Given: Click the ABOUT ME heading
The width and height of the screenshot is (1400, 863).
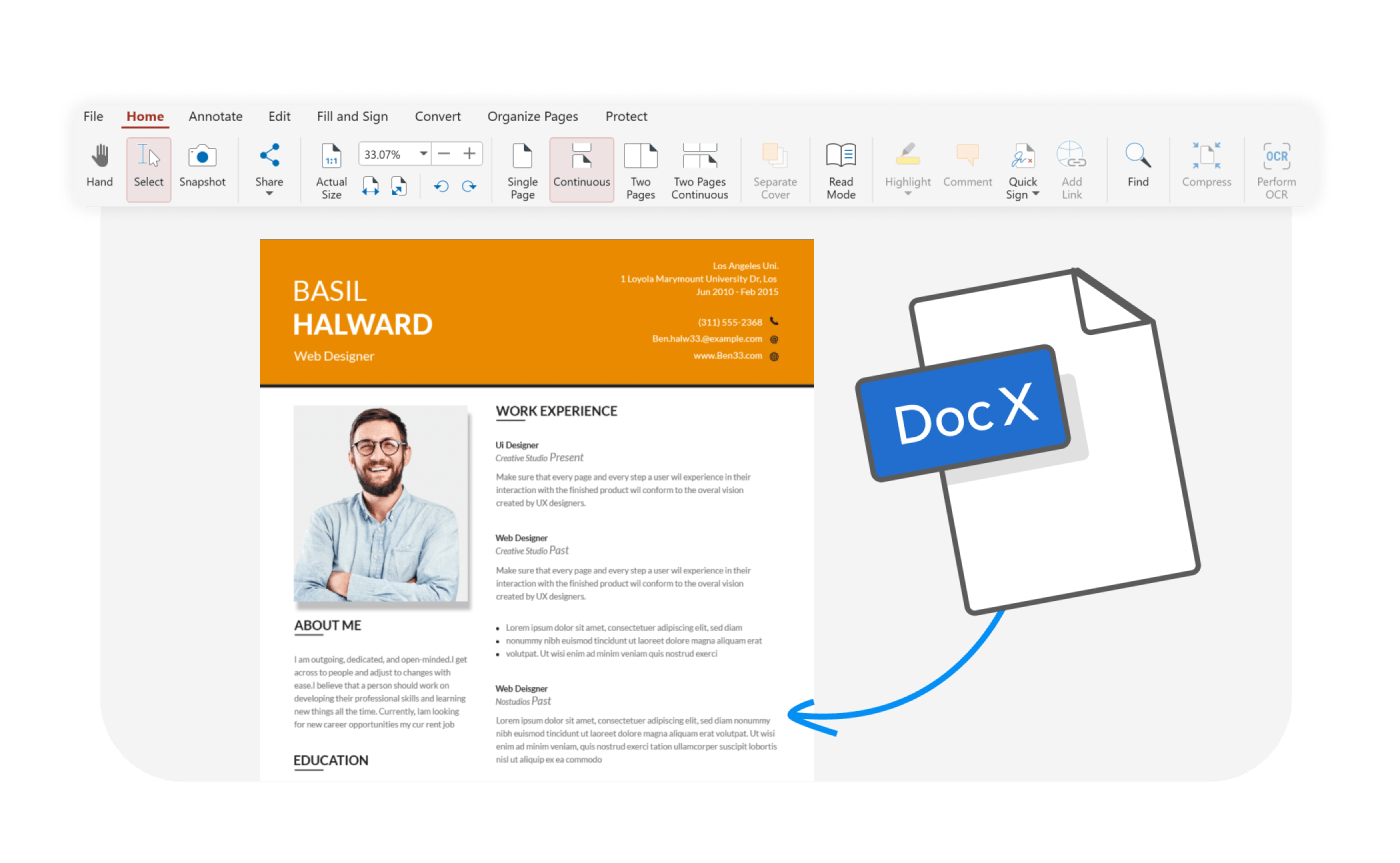Looking at the screenshot, I should pyautogui.click(x=328, y=626).
